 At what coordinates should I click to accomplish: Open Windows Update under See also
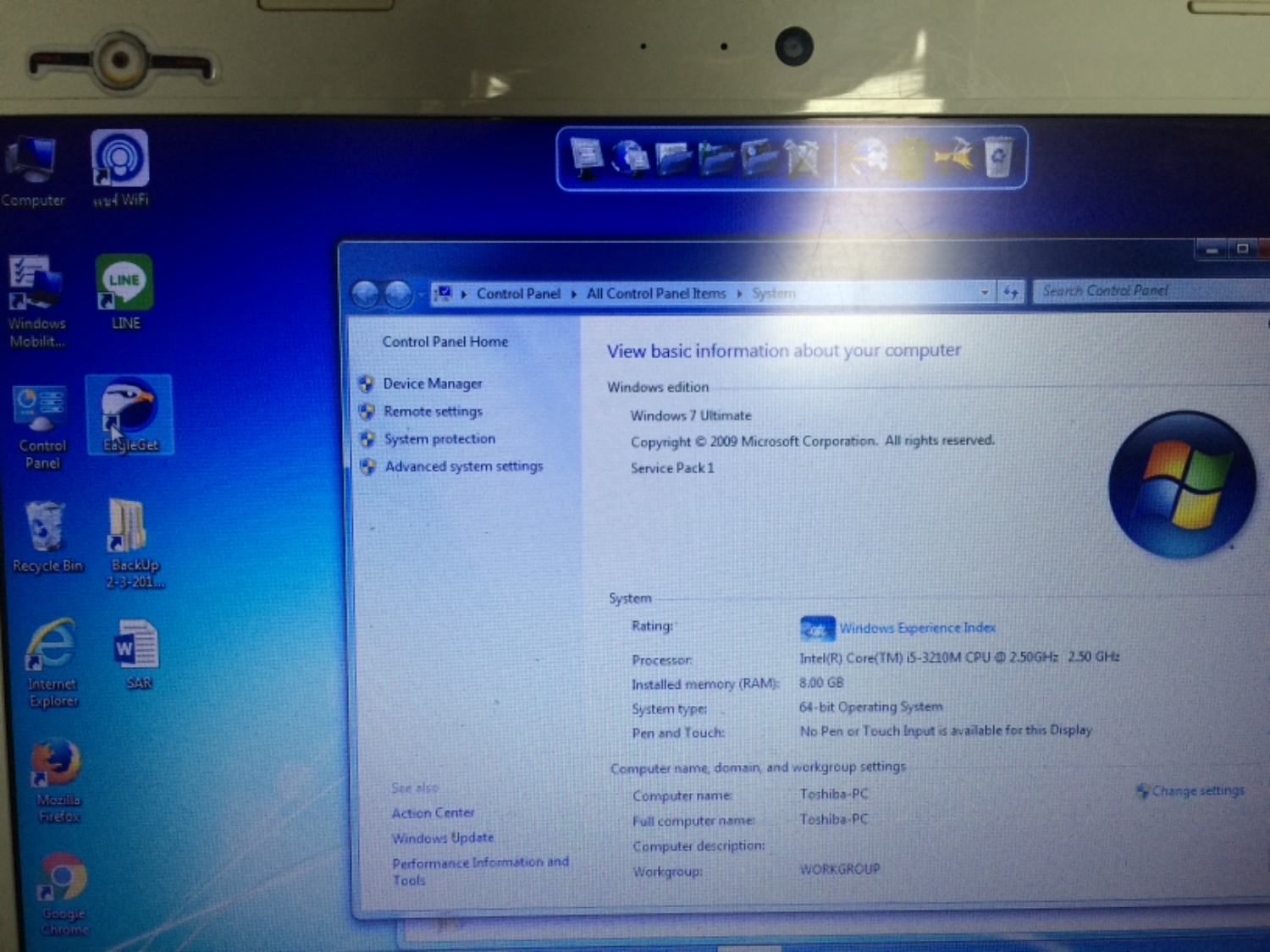443,838
